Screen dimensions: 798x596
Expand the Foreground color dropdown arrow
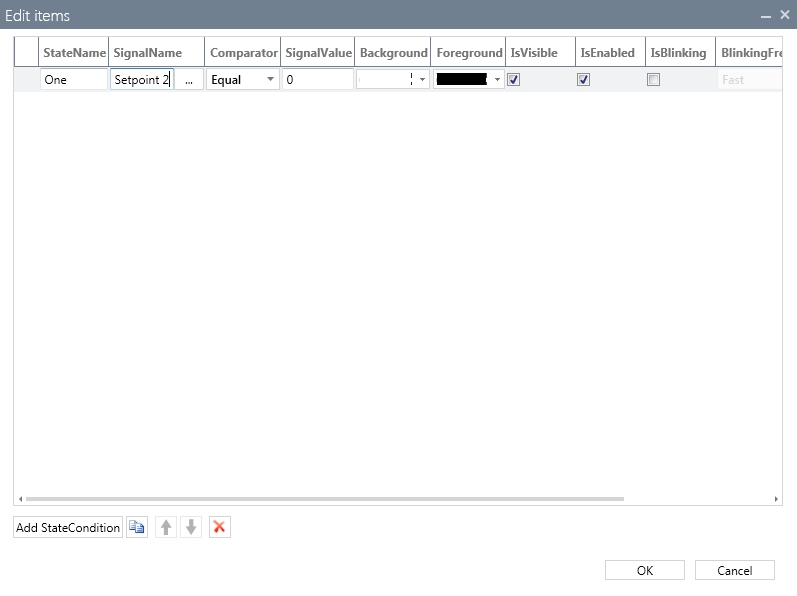pos(497,80)
